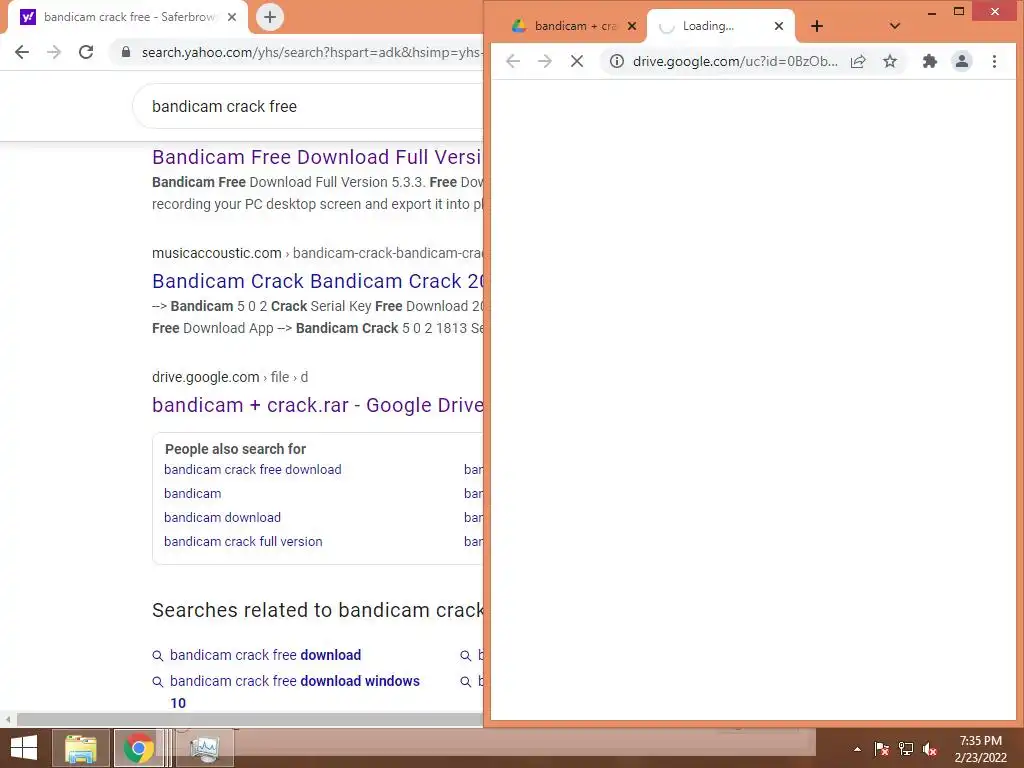Open the monitor app on taskbar
This screenshot has height=768, width=1024.
tap(204, 748)
